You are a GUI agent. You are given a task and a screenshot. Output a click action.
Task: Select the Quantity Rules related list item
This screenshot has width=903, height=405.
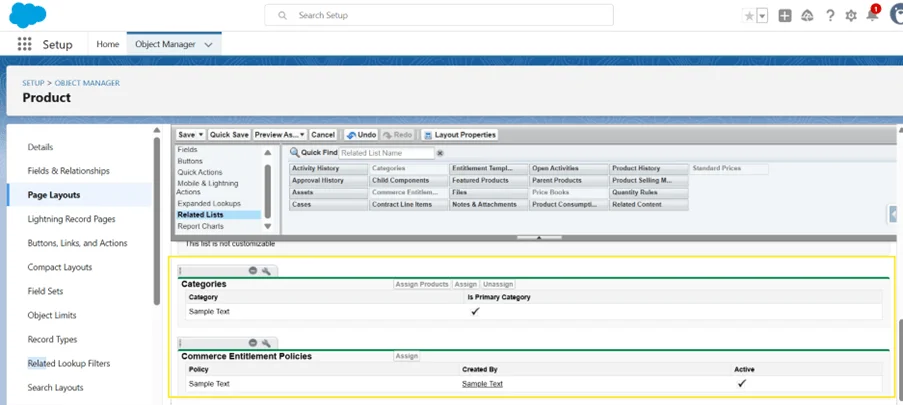coord(648,192)
